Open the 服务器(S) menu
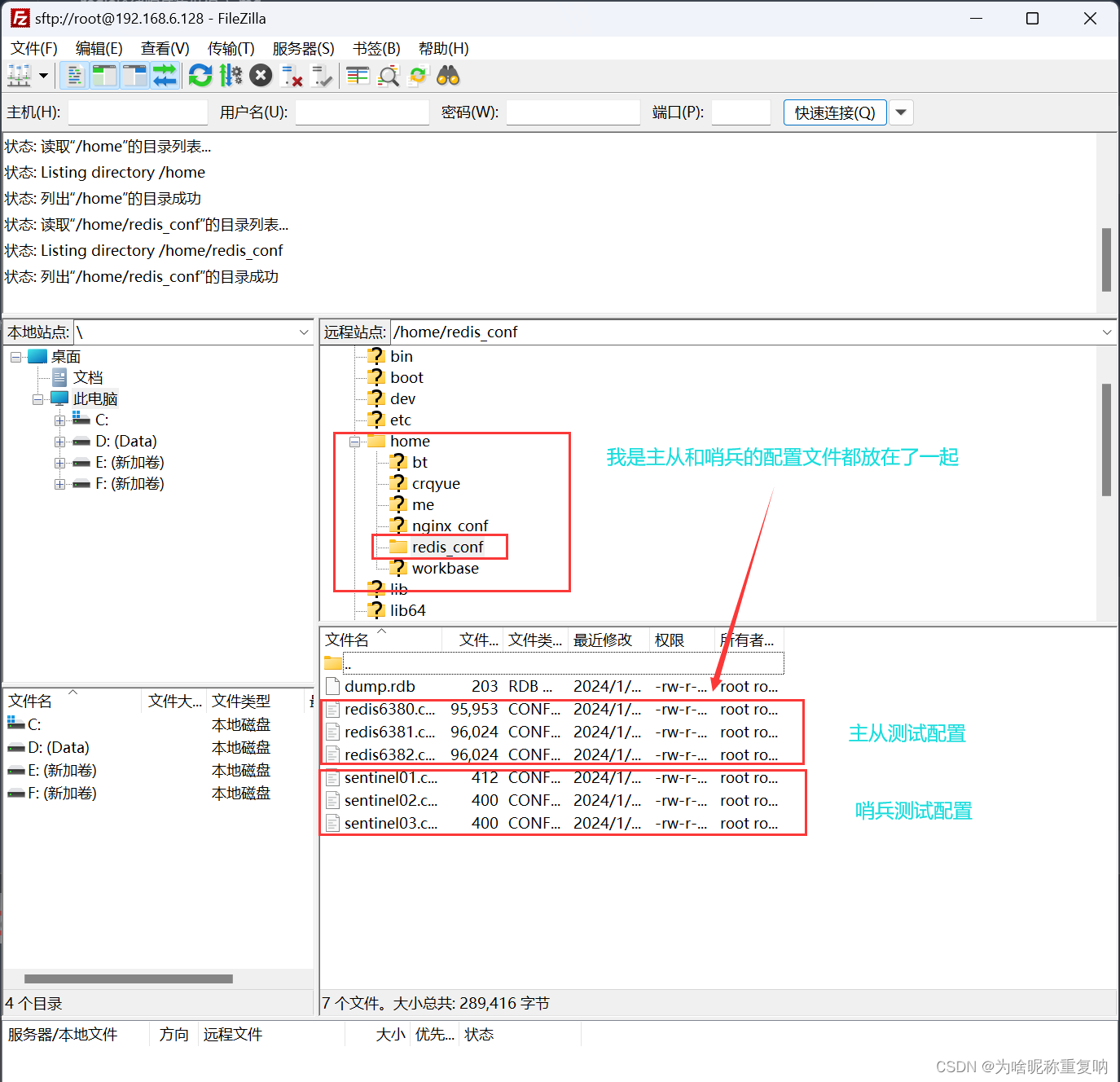The image size is (1120, 1082). (x=303, y=48)
